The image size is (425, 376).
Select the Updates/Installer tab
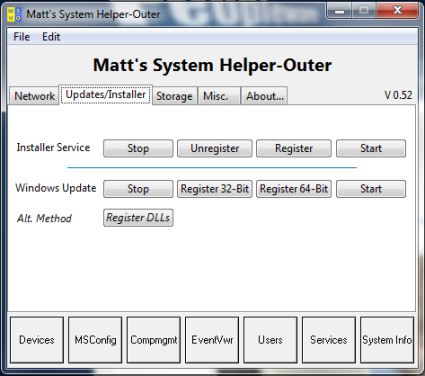(106, 95)
